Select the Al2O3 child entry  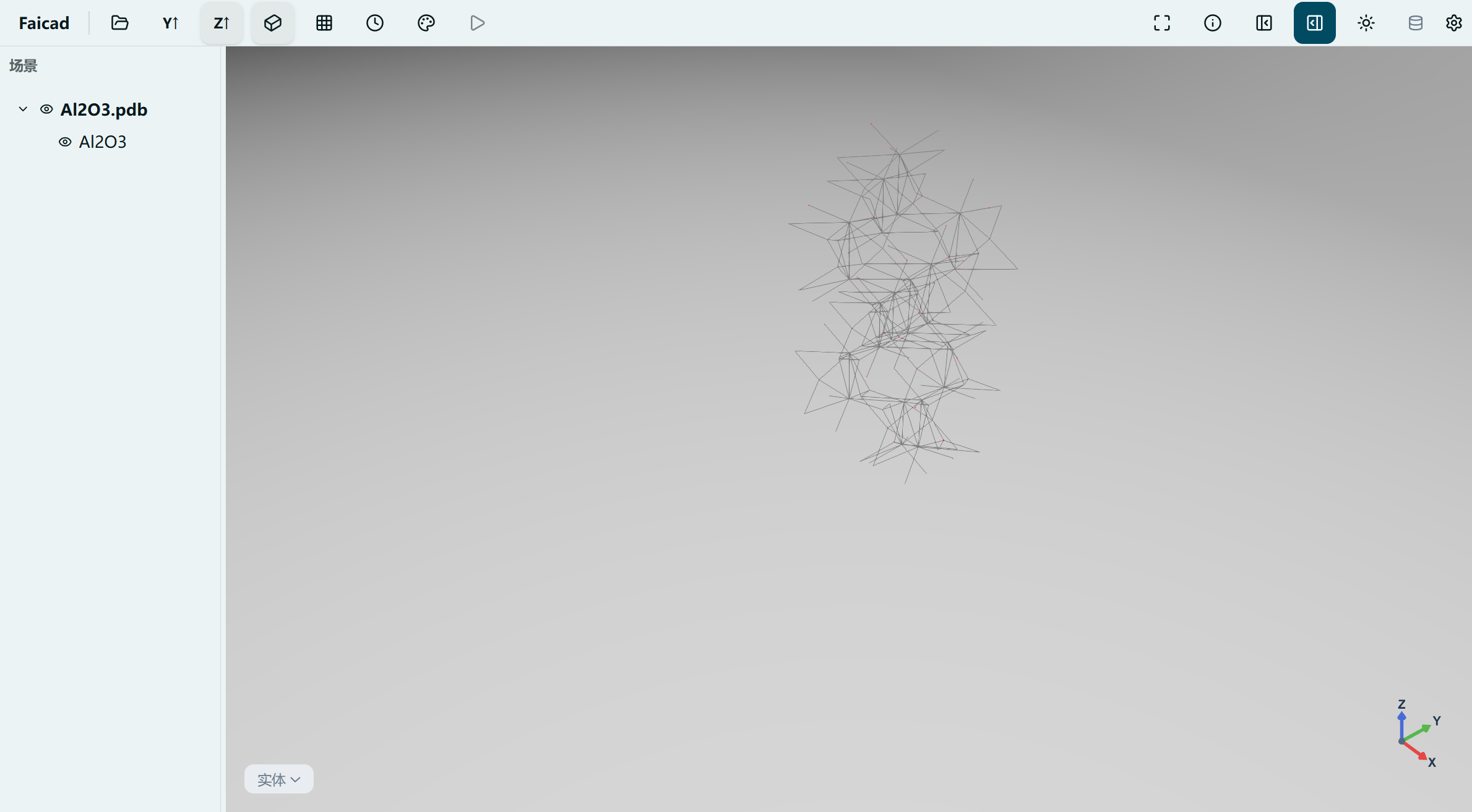point(103,142)
